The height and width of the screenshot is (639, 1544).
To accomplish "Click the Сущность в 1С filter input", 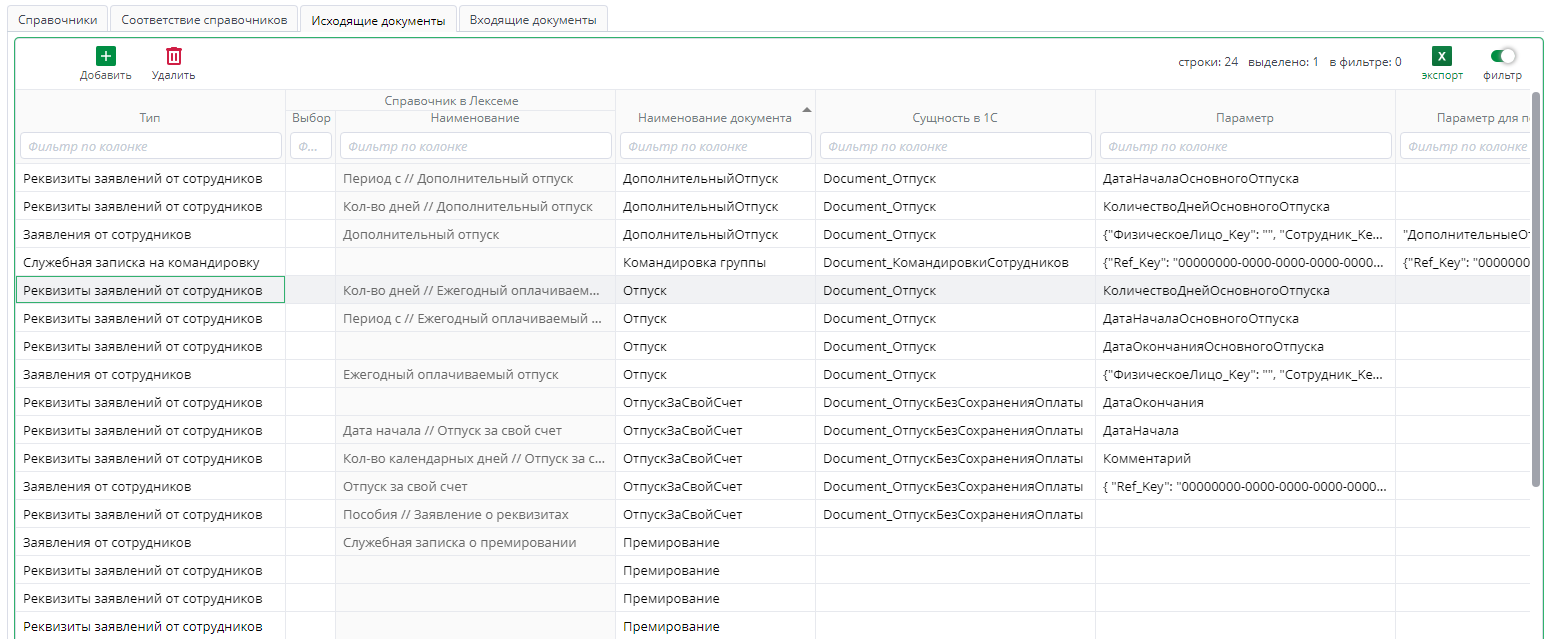I will coord(955,146).
